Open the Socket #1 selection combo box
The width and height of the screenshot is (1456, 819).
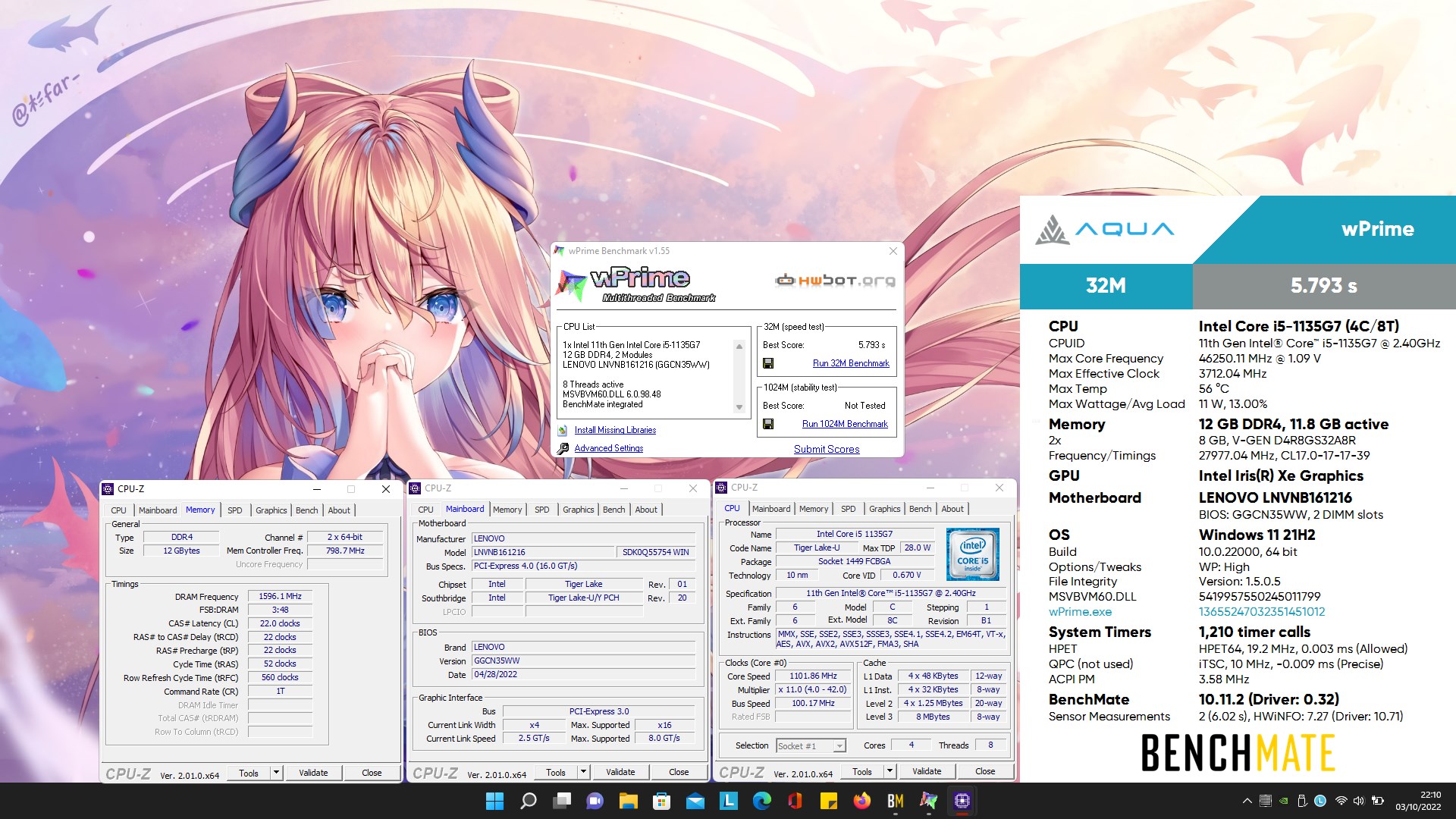click(x=811, y=746)
